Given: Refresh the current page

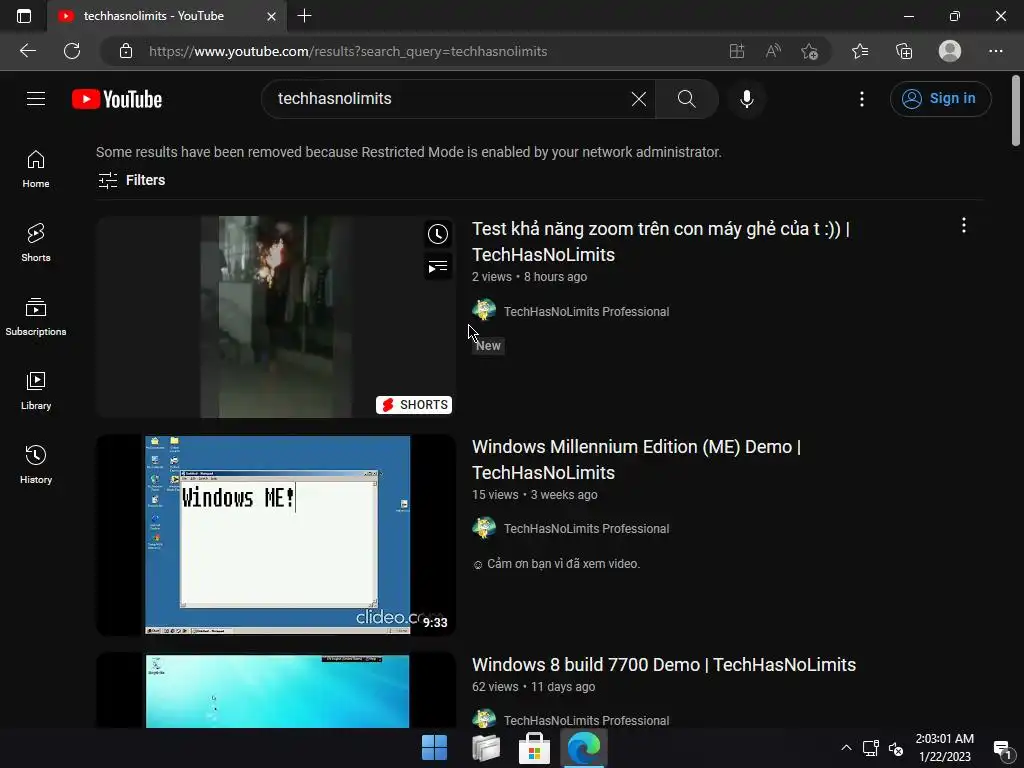Looking at the screenshot, I should 72,51.
